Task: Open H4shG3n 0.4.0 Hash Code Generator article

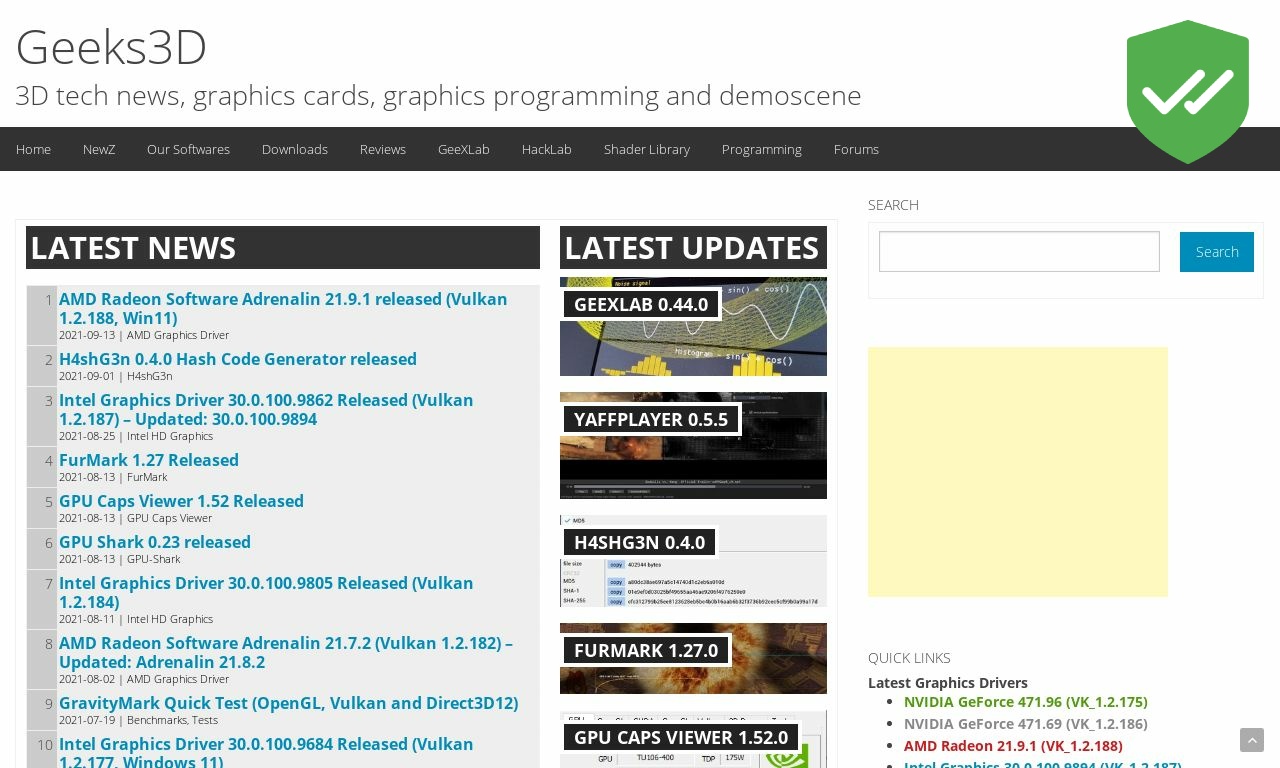Action: 238,359
